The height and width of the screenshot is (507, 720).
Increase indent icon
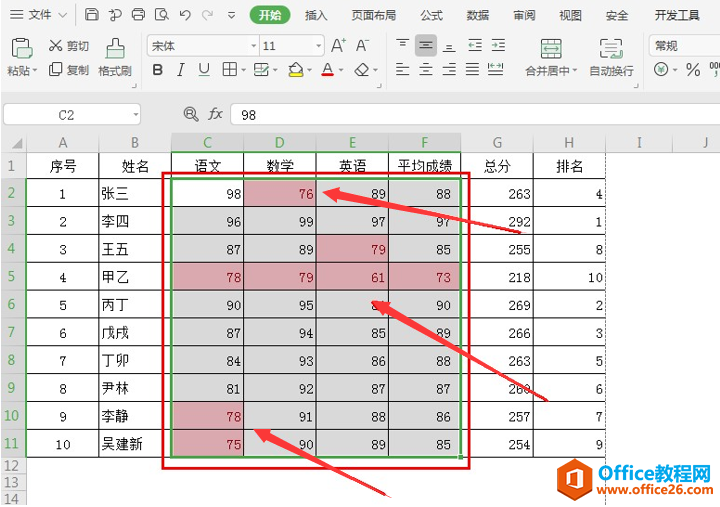tap(498, 45)
